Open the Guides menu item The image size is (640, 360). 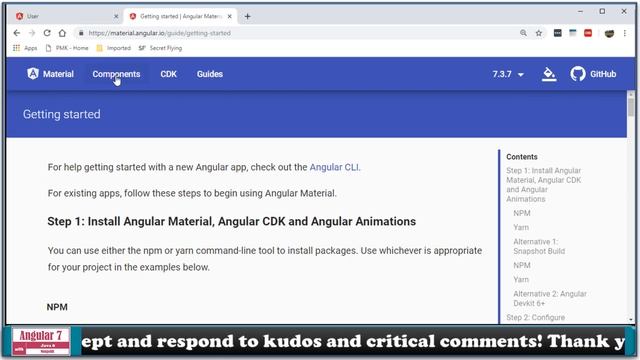click(x=210, y=74)
